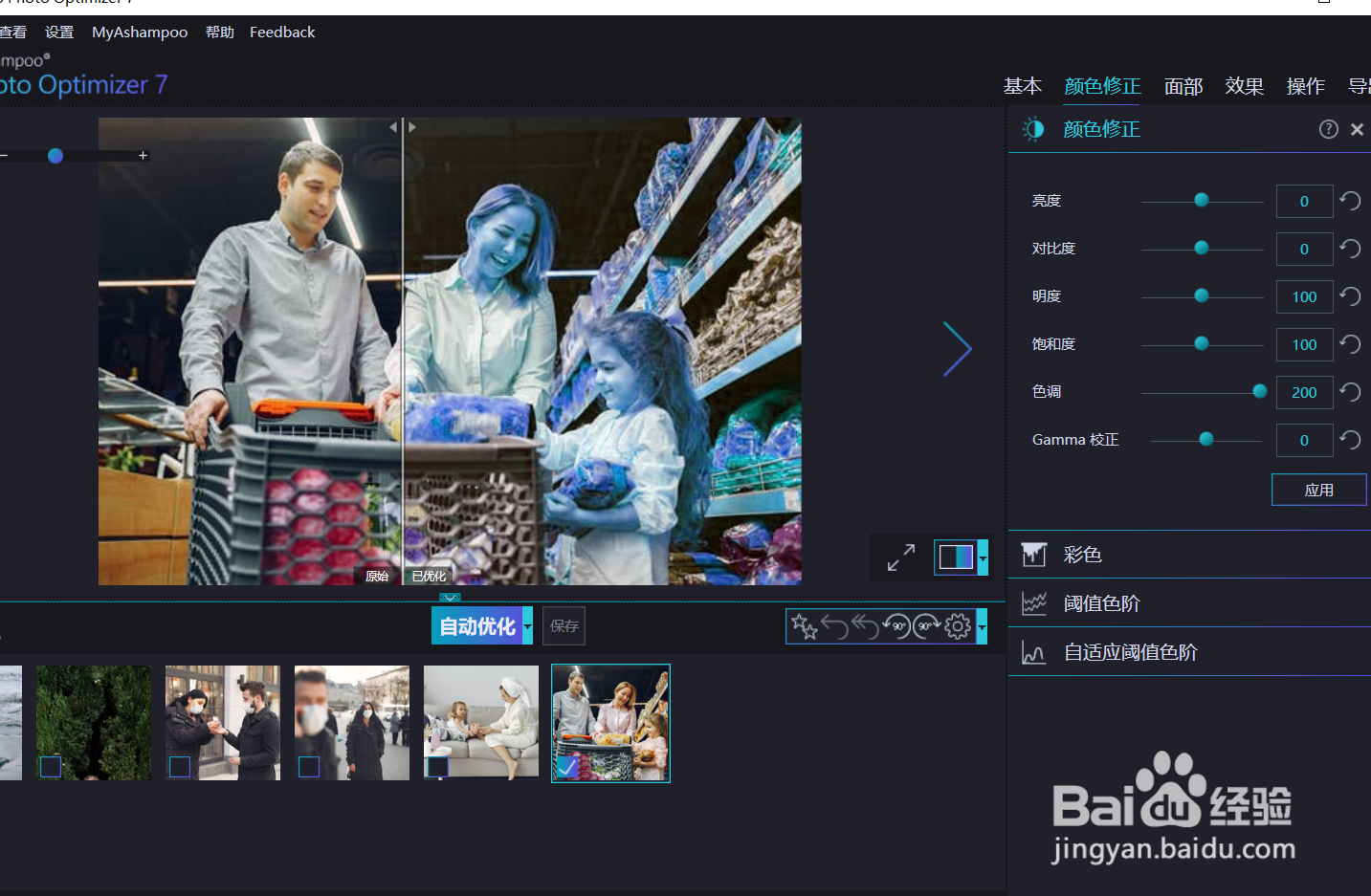Screen dimensions: 1371x896
Task: Move split divider left via top arrow
Action: tap(393, 126)
